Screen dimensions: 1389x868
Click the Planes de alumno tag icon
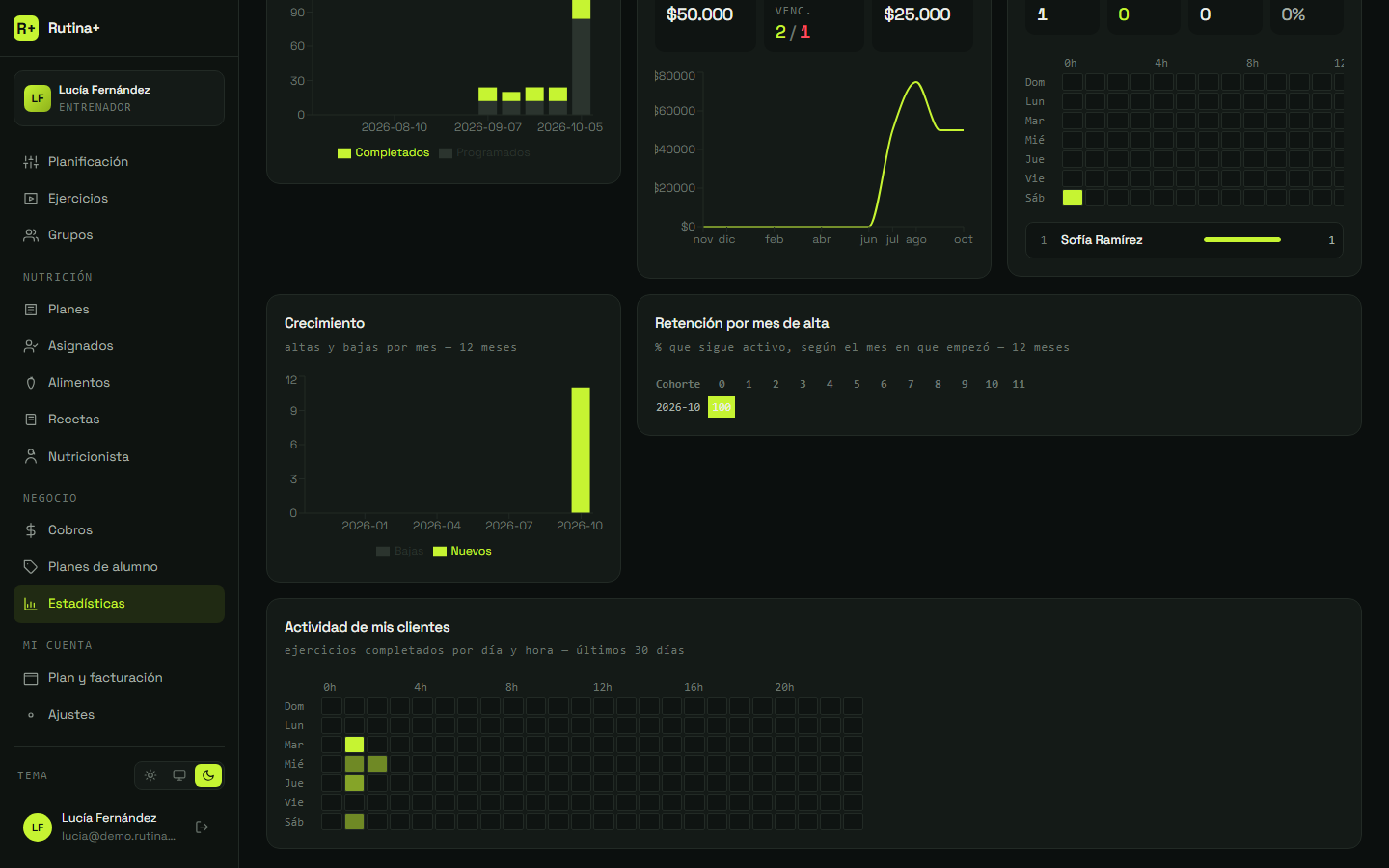click(x=31, y=567)
